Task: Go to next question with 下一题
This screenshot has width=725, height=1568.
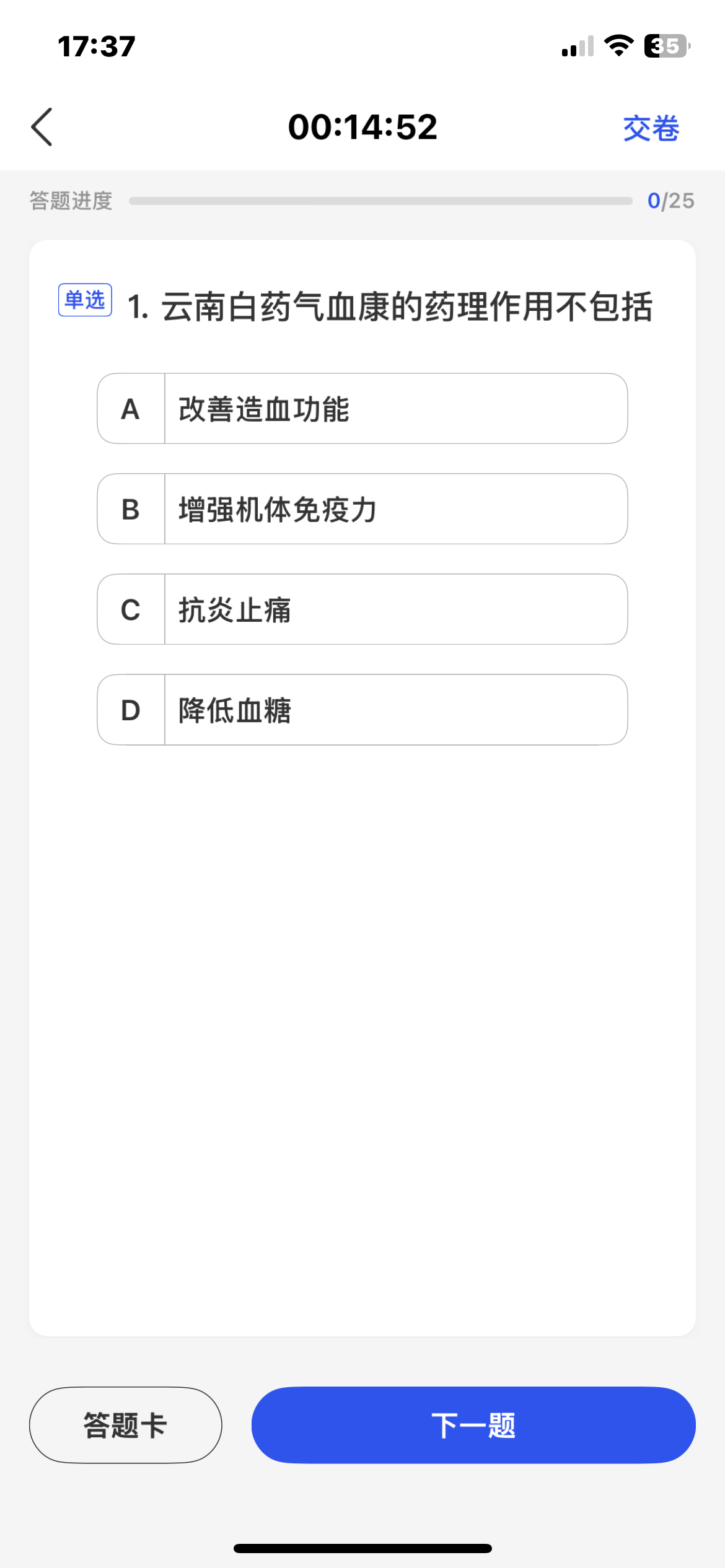Action: (x=473, y=1425)
